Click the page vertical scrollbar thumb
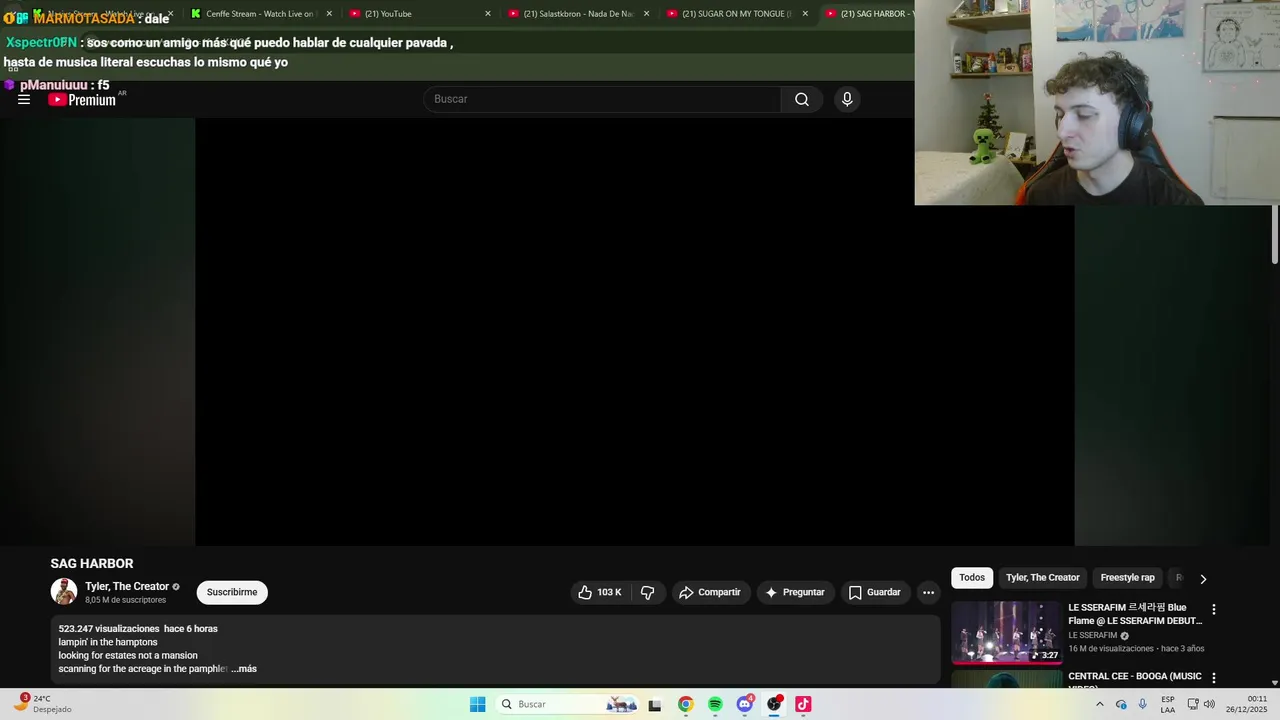The width and height of the screenshot is (1280, 720). pyautogui.click(x=1275, y=235)
